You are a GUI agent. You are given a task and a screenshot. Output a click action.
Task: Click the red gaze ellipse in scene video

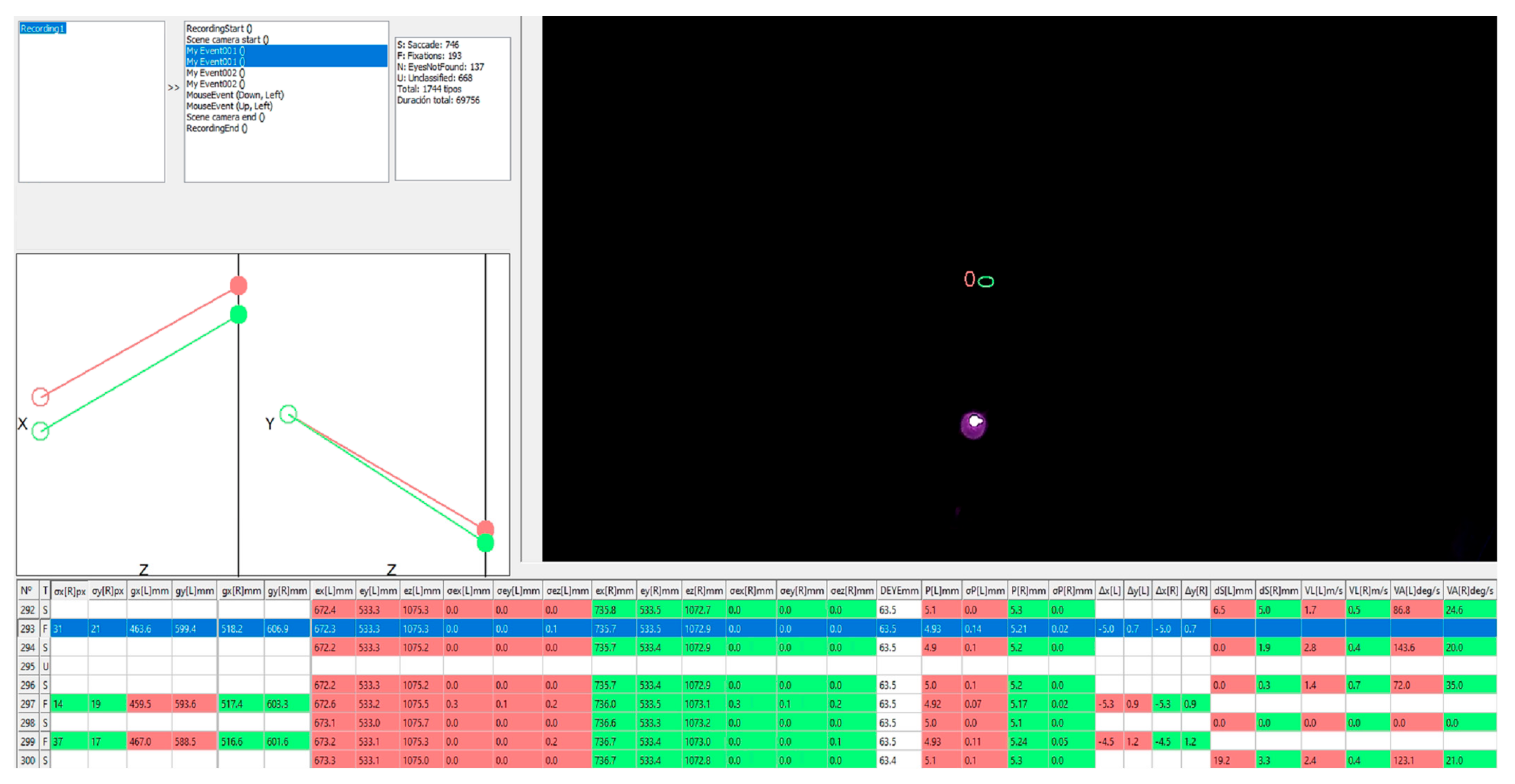[x=969, y=279]
